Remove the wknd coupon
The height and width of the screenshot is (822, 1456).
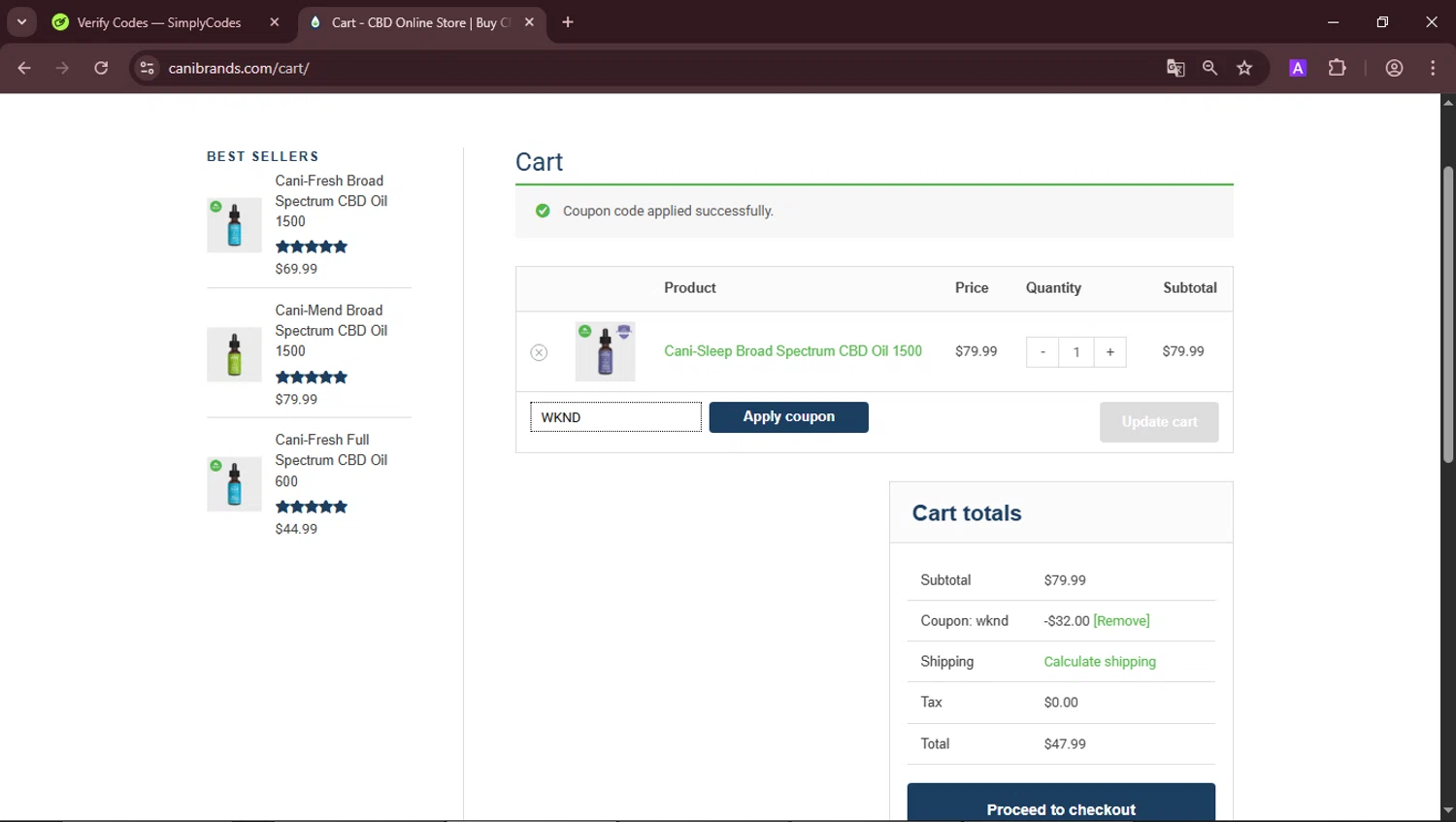[x=1121, y=621]
